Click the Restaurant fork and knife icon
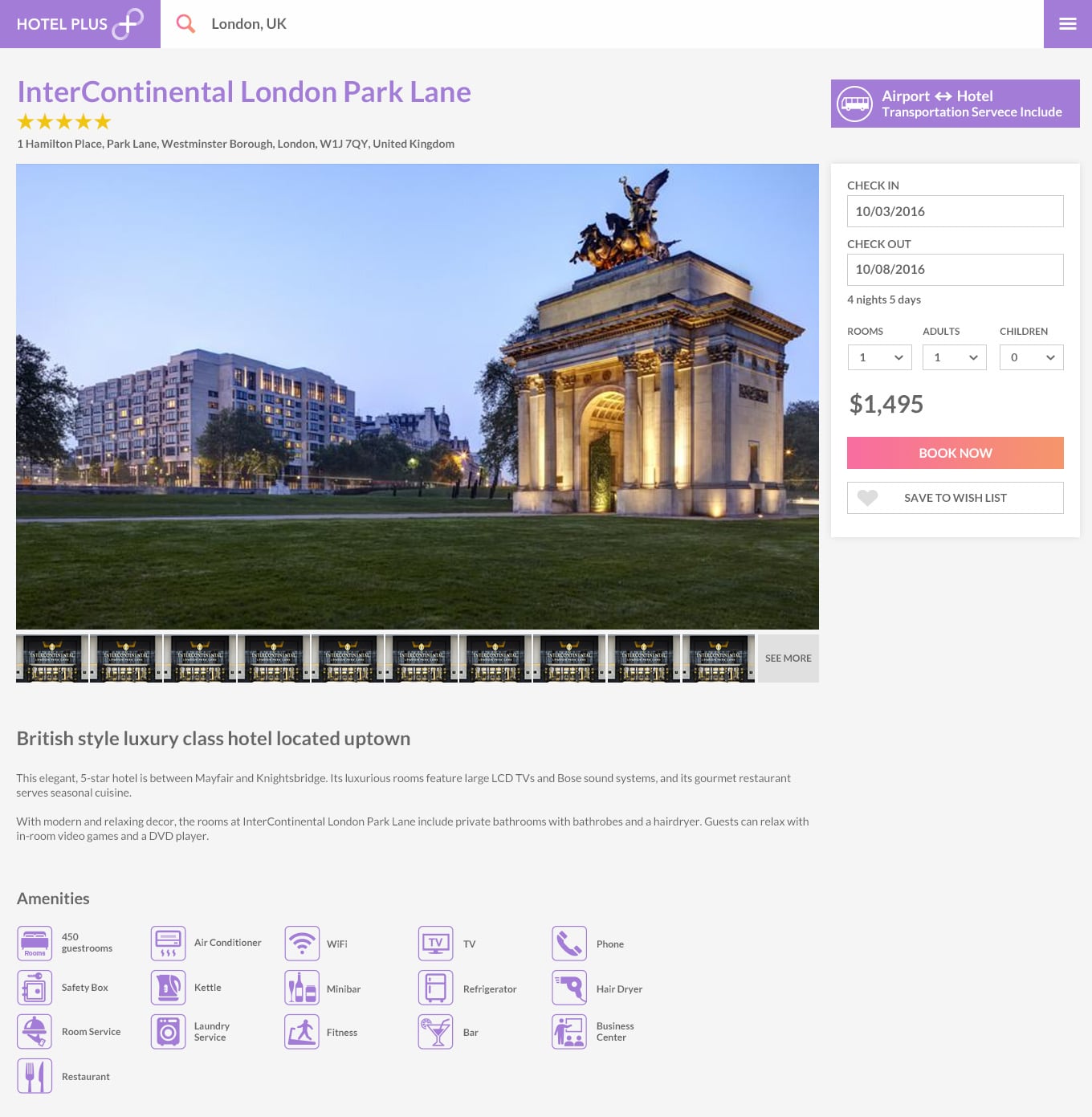 (x=35, y=1076)
